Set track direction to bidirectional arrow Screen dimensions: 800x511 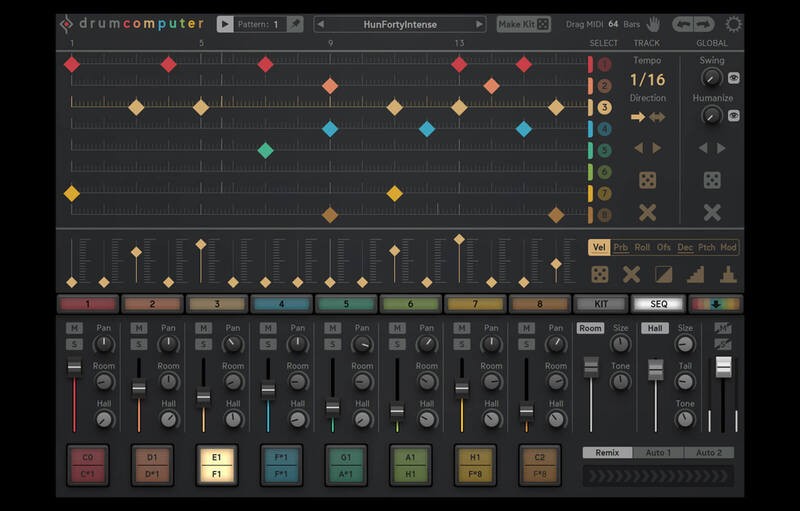pos(657,117)
